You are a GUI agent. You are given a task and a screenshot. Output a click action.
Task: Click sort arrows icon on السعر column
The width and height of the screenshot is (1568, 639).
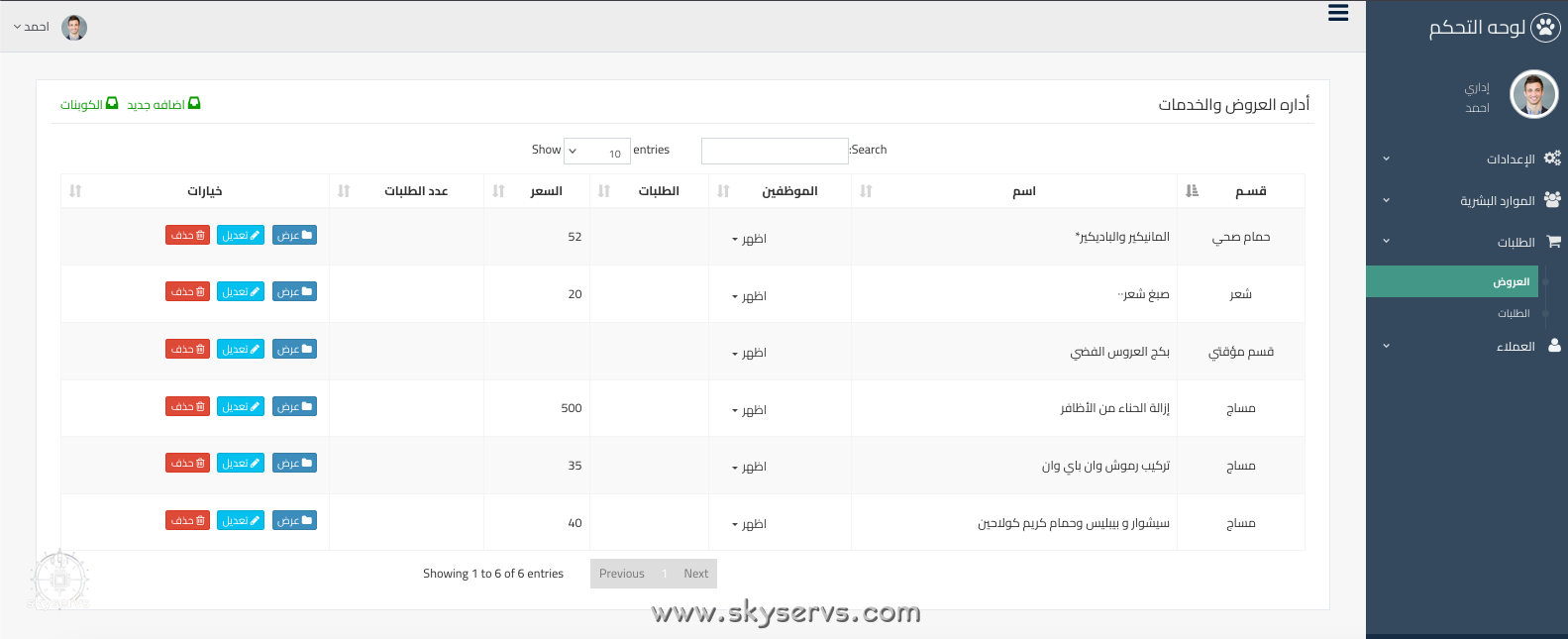click(x=498, y=191)
